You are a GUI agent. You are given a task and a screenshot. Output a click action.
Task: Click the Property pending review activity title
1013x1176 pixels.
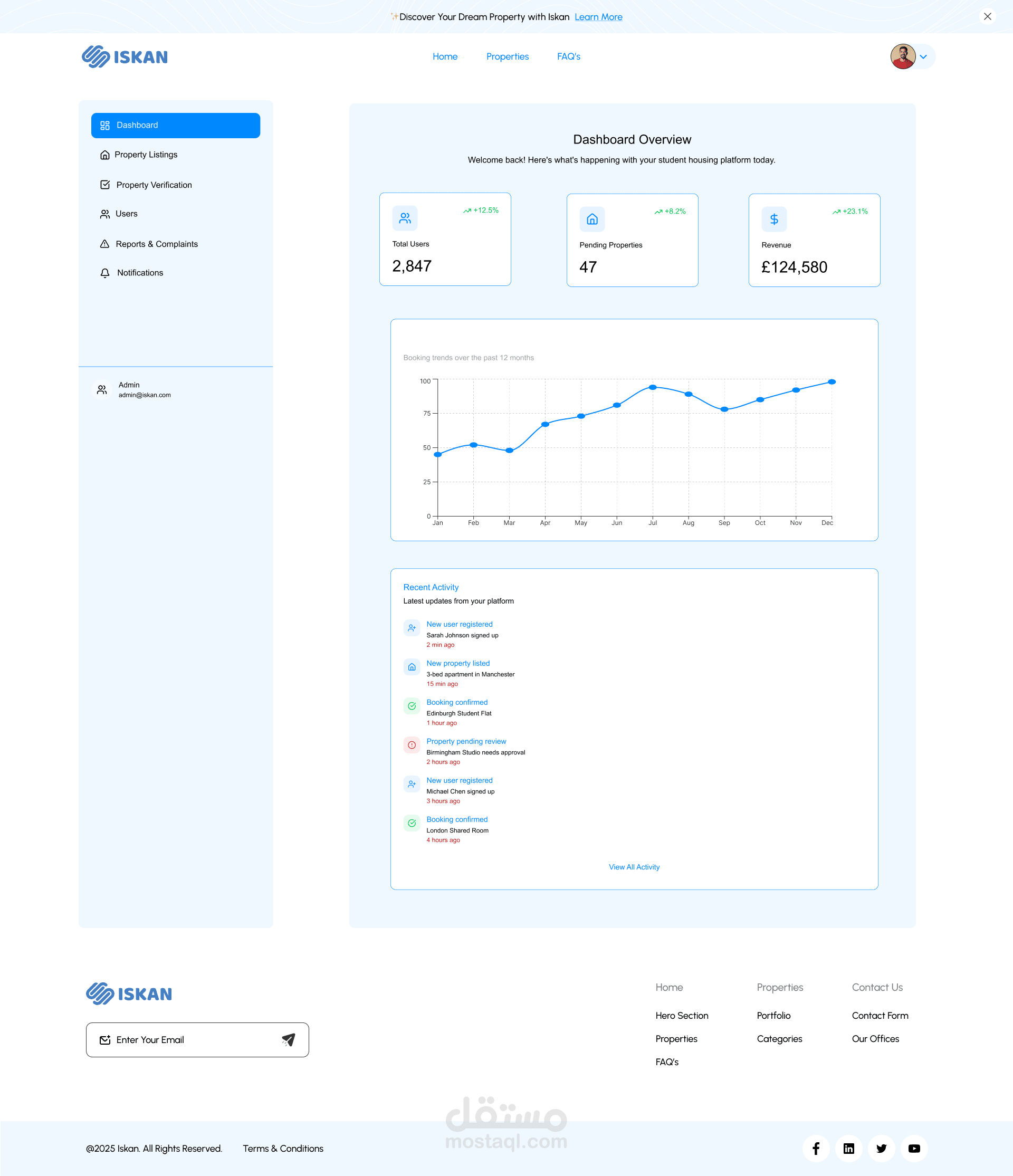pyautogui.click(x=466, y=741)
